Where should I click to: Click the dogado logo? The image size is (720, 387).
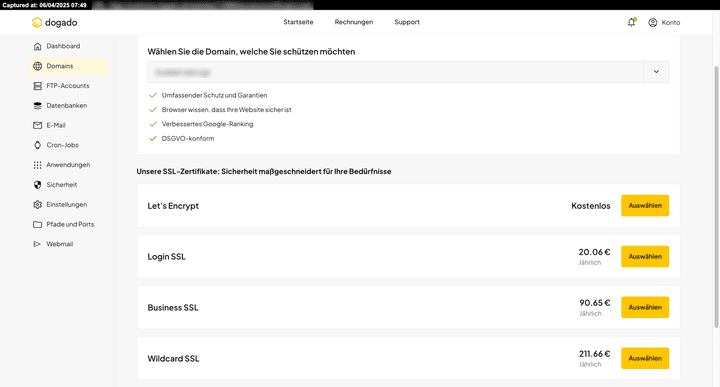[x=54, y=22]
